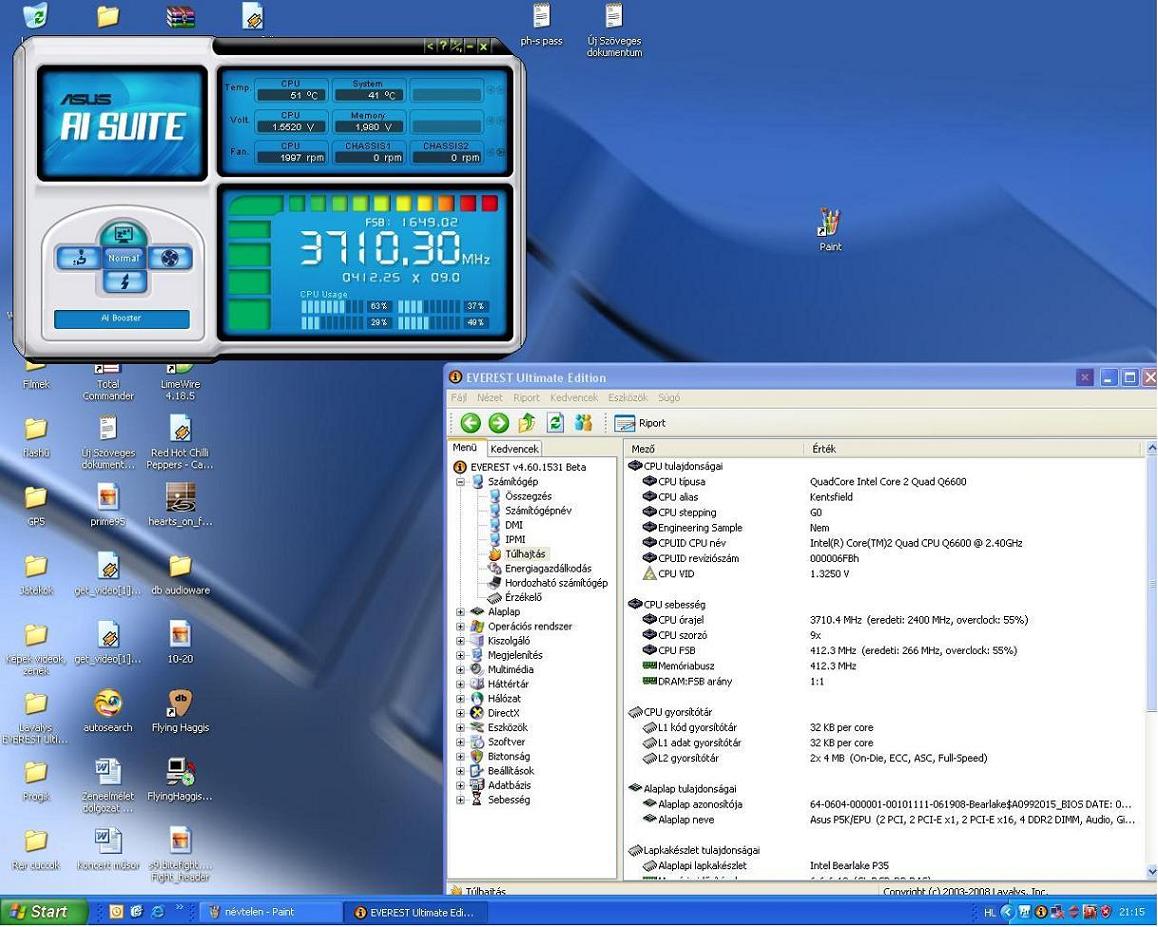Click the lightning bolt icon in AI Suite
Viewport: 1158px width, 927px height.
tap(123, 281)
